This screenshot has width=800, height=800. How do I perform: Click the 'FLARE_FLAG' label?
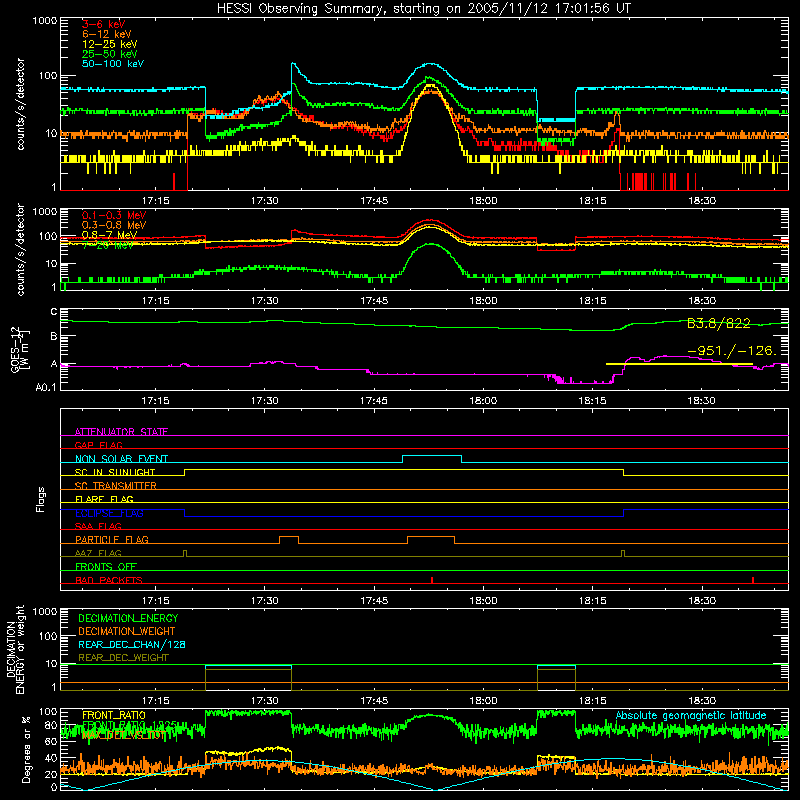(x=104, y=499)
